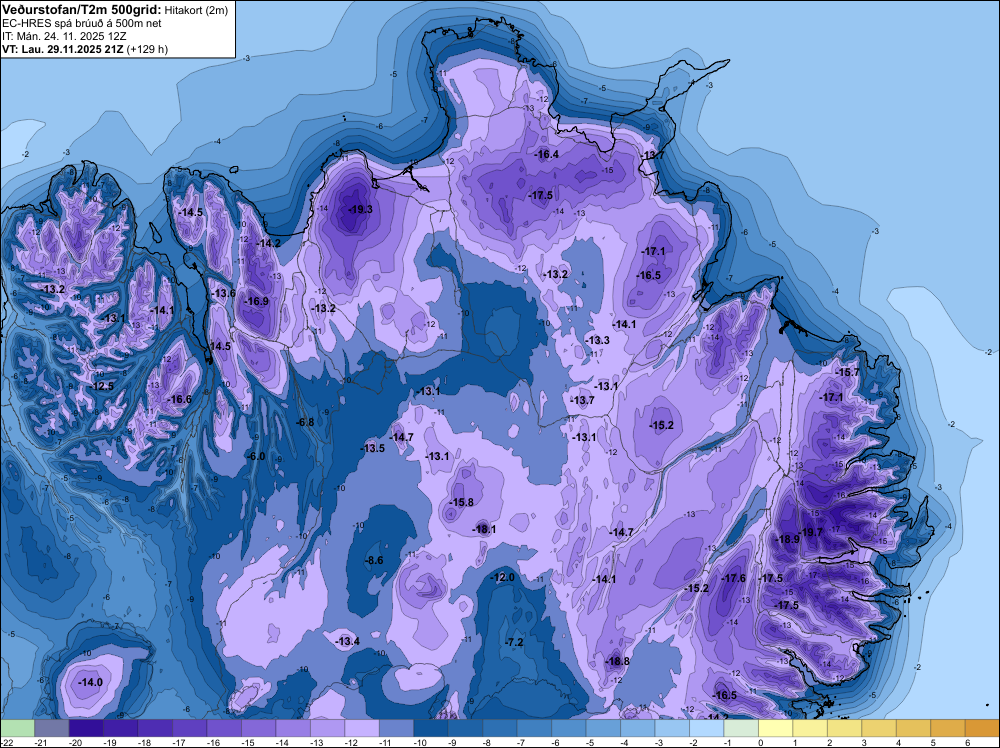Viewport: 1000px width, 748px height.
Task: Click the 'EC-HRES spá brúuð á 500m net' line
Action: tap(82, 23)
